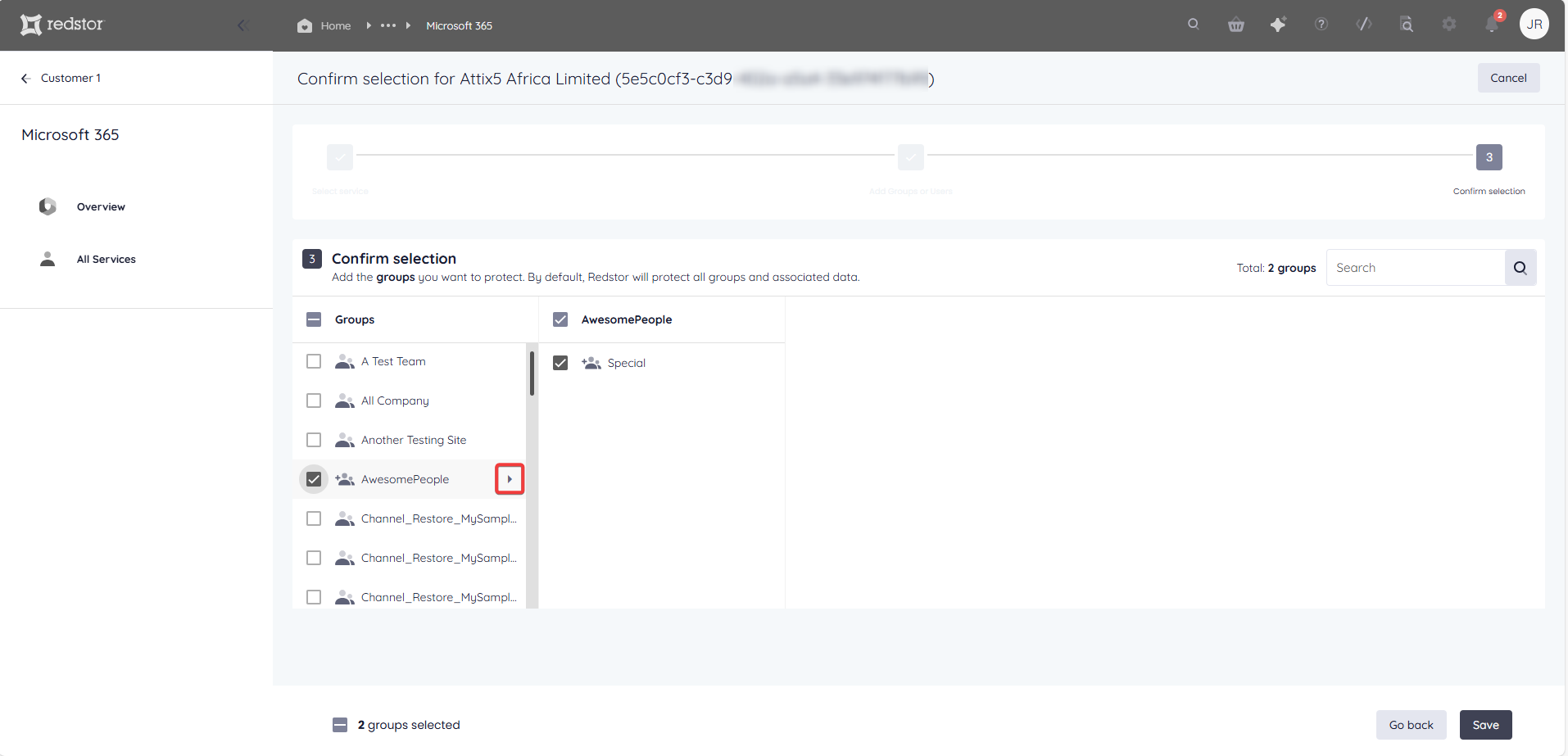Open the settings gear icon
The height and width of the screenshot is (756, 1568).
coord(1449,25)
